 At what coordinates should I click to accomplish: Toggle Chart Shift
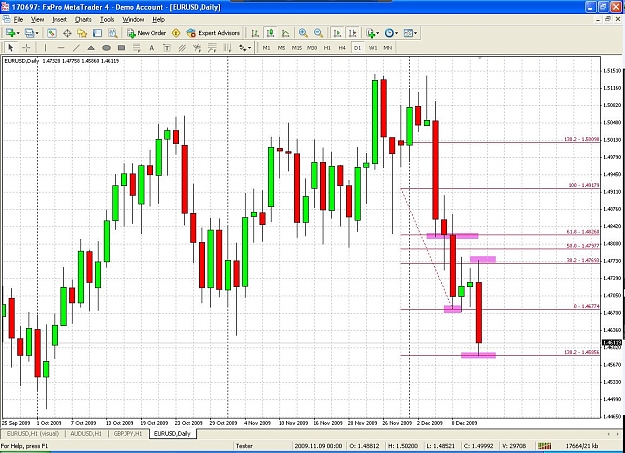(x=352, y=33)
